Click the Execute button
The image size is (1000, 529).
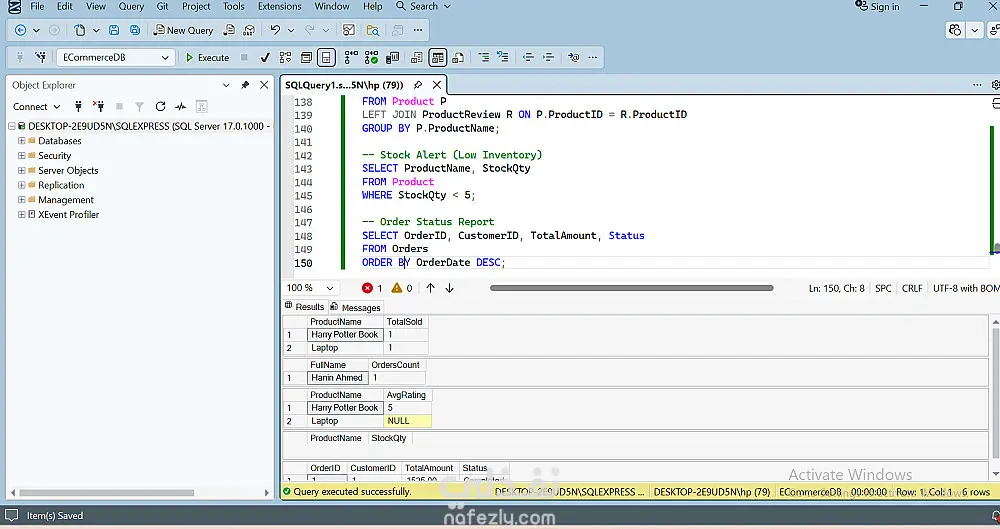click(207, 57)
